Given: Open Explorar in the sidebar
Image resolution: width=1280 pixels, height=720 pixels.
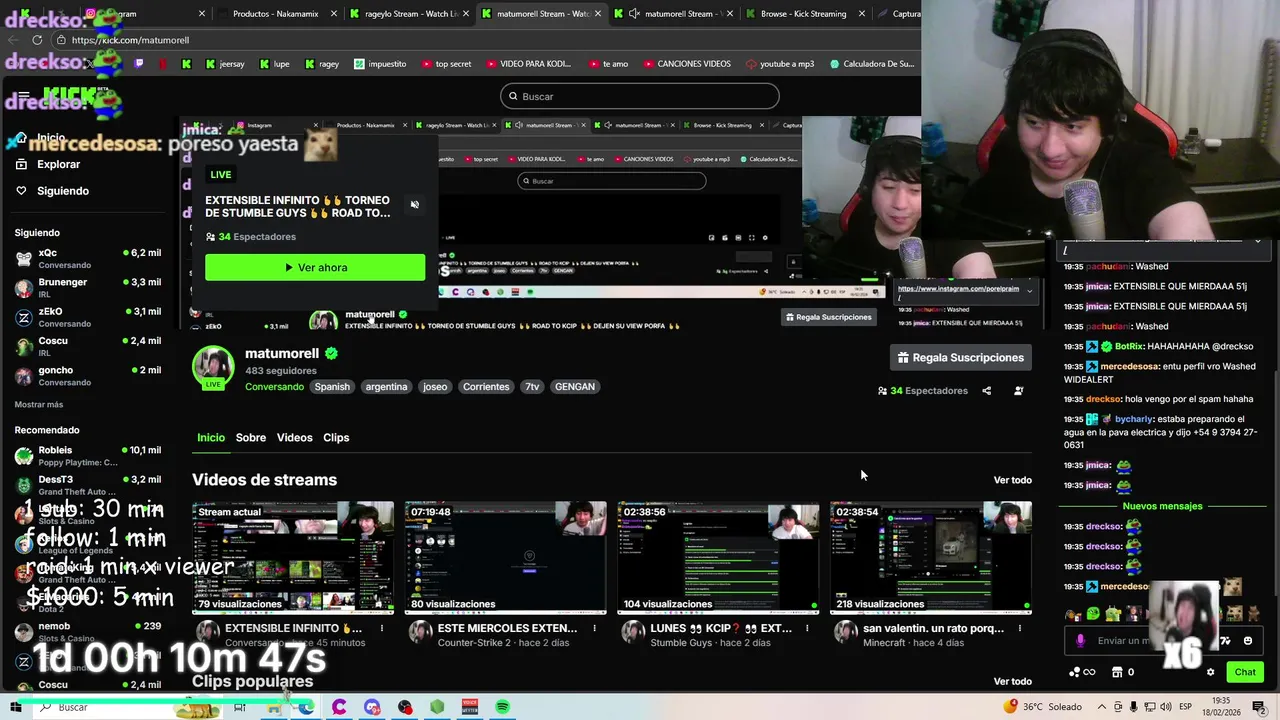Looking at the screenshot, I should point(58,164).
